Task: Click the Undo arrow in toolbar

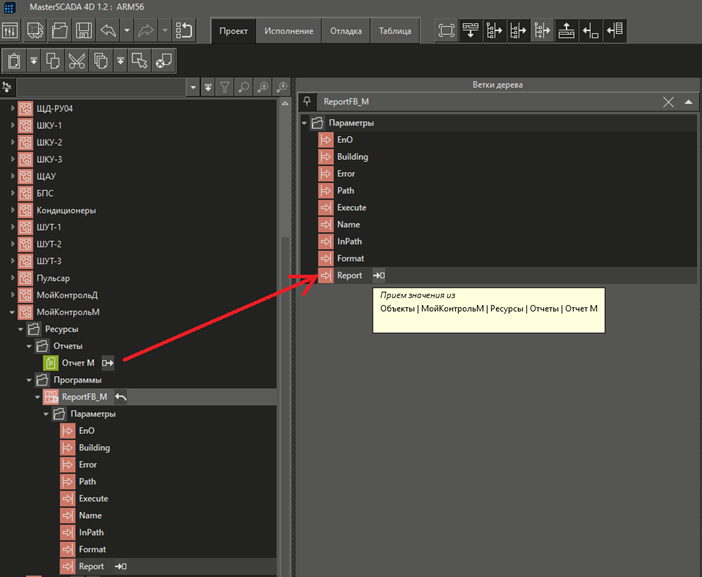Action: click(x=108, y=31)
